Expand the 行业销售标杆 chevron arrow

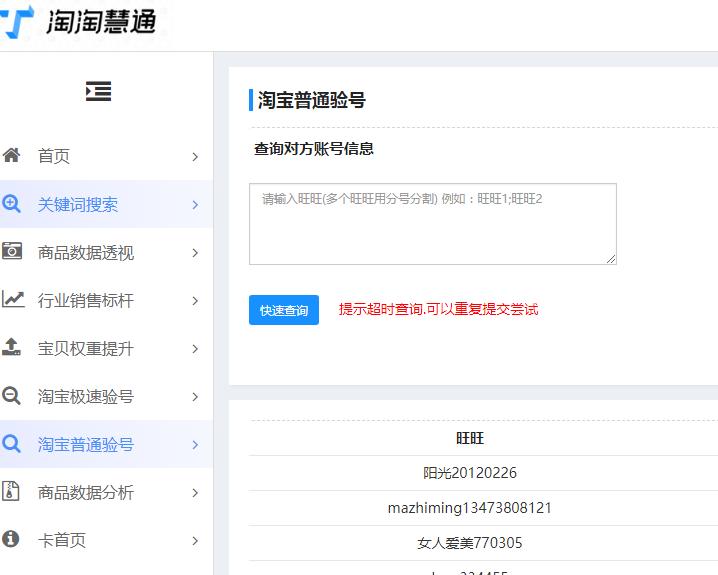195,301
